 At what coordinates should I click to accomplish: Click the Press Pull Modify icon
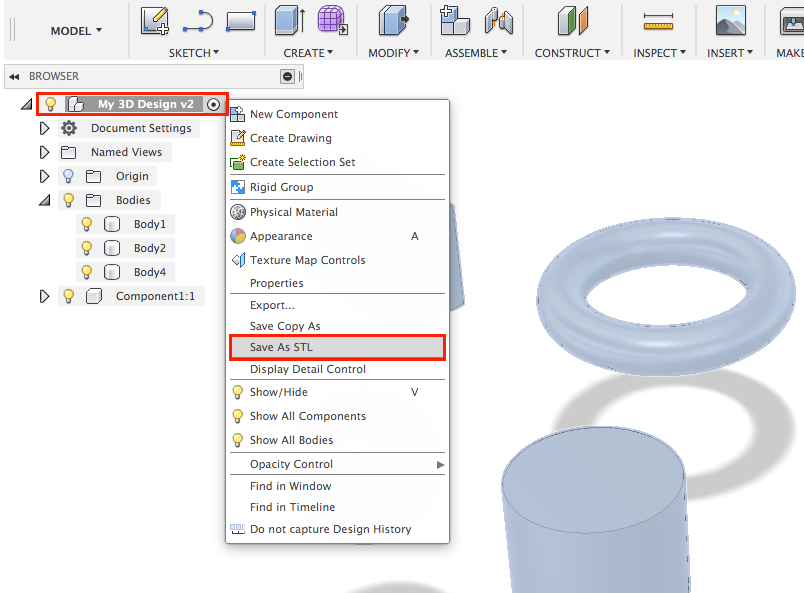click(x=391, y=20)
